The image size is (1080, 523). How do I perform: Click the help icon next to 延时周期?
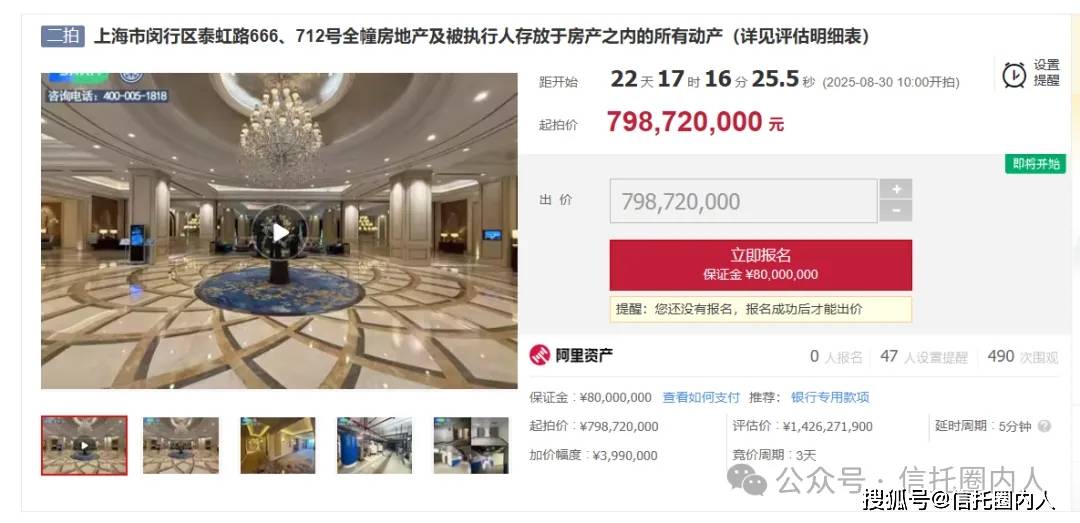1044,426
